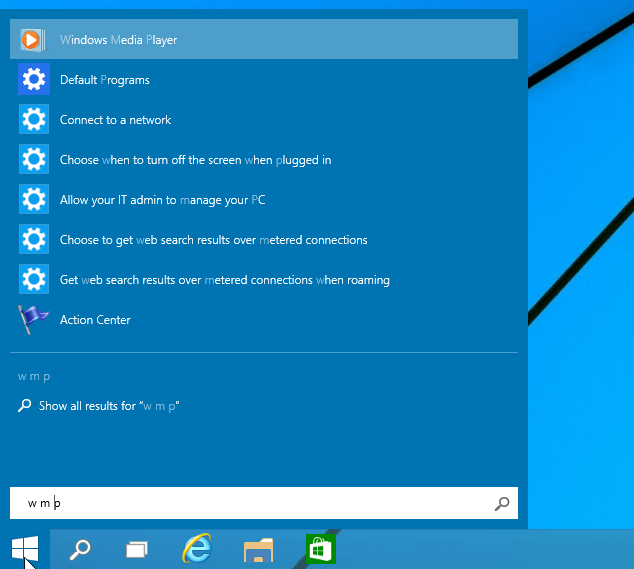The height and width of the screenshot is (569, 634).
Task: Open Task View from the taskbar
Action: coord(137,548)
